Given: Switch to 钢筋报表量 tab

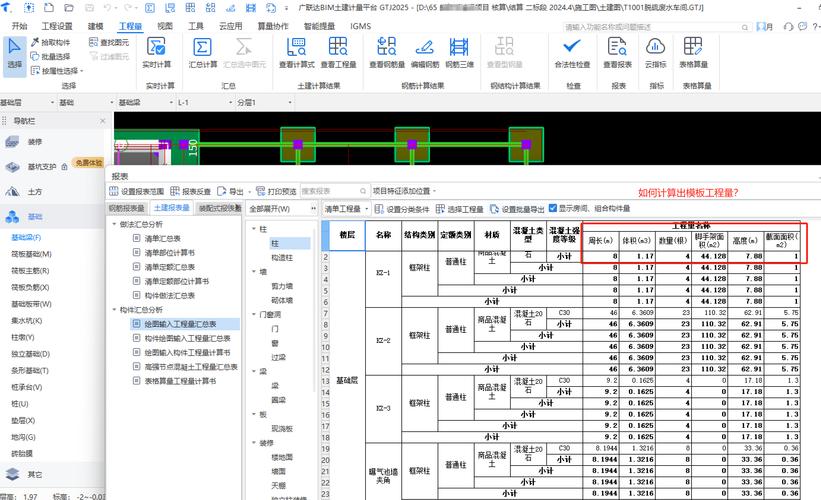Looking at the screenshot, I should (126, 208).
